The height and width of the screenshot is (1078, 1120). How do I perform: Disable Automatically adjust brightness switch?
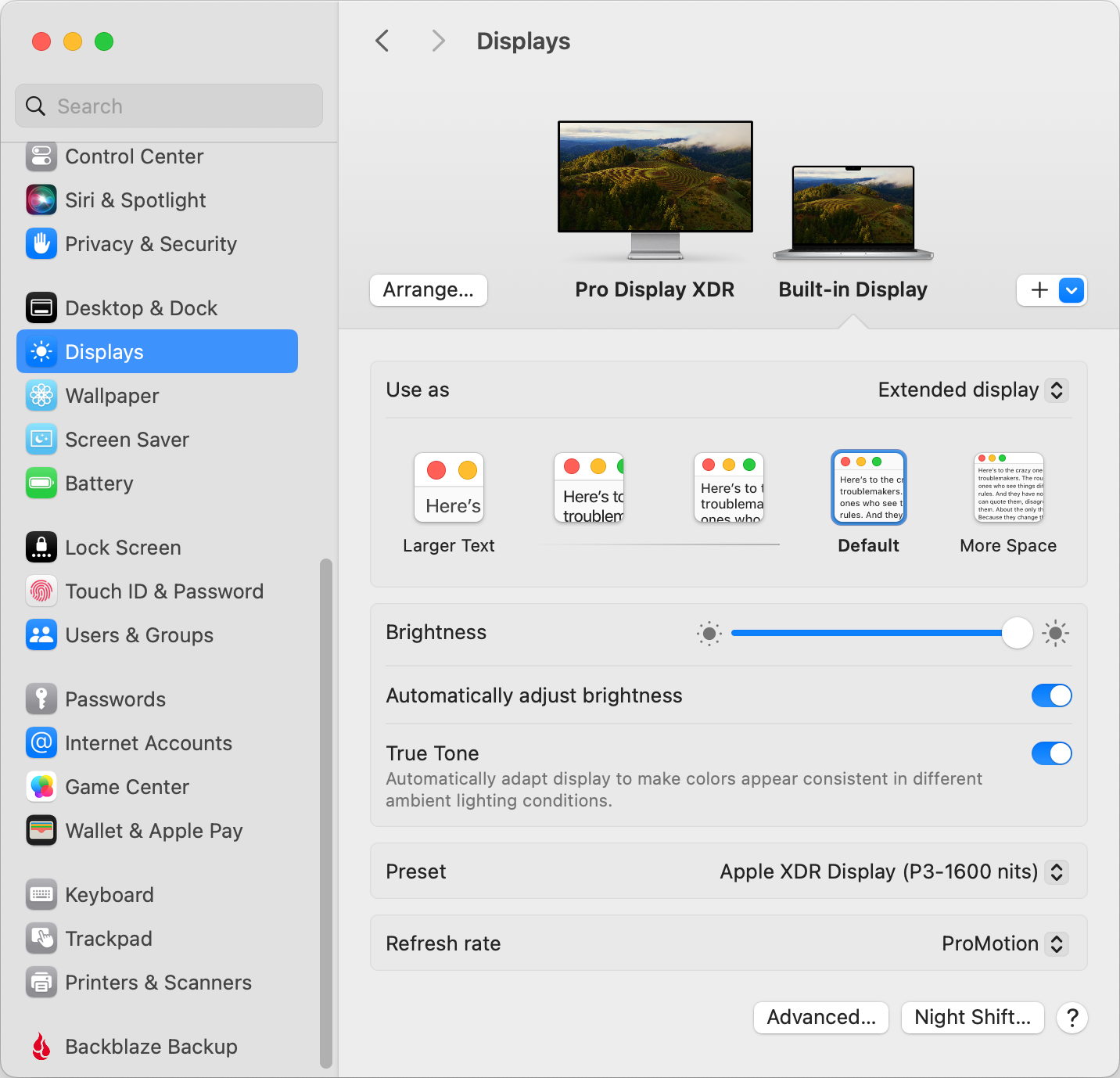[1051, 695]
